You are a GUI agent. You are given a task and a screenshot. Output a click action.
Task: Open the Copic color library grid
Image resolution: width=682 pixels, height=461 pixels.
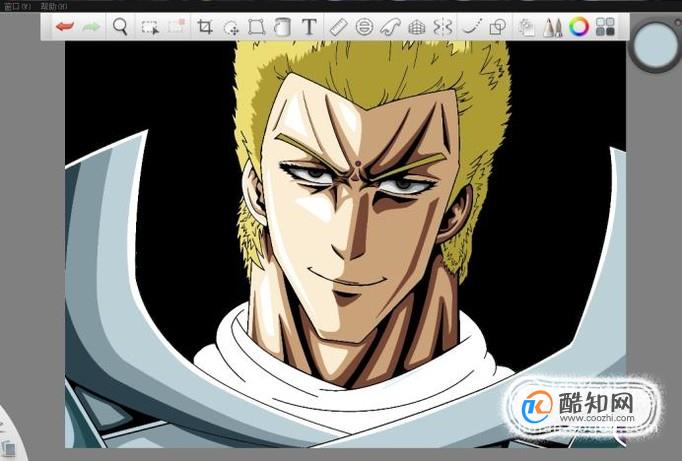(x=605, y=27)
